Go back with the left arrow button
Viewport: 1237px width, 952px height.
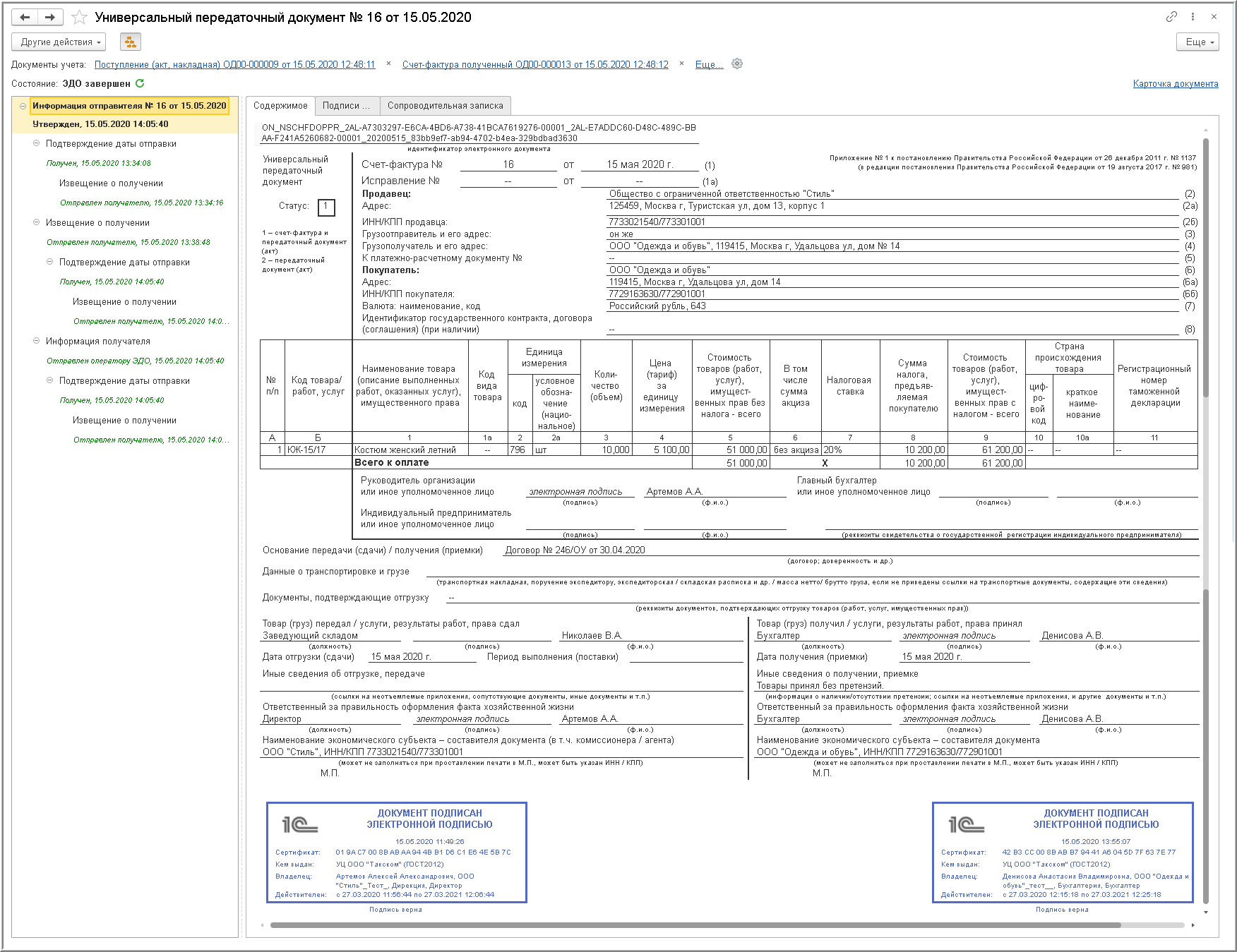coord(25,17)
